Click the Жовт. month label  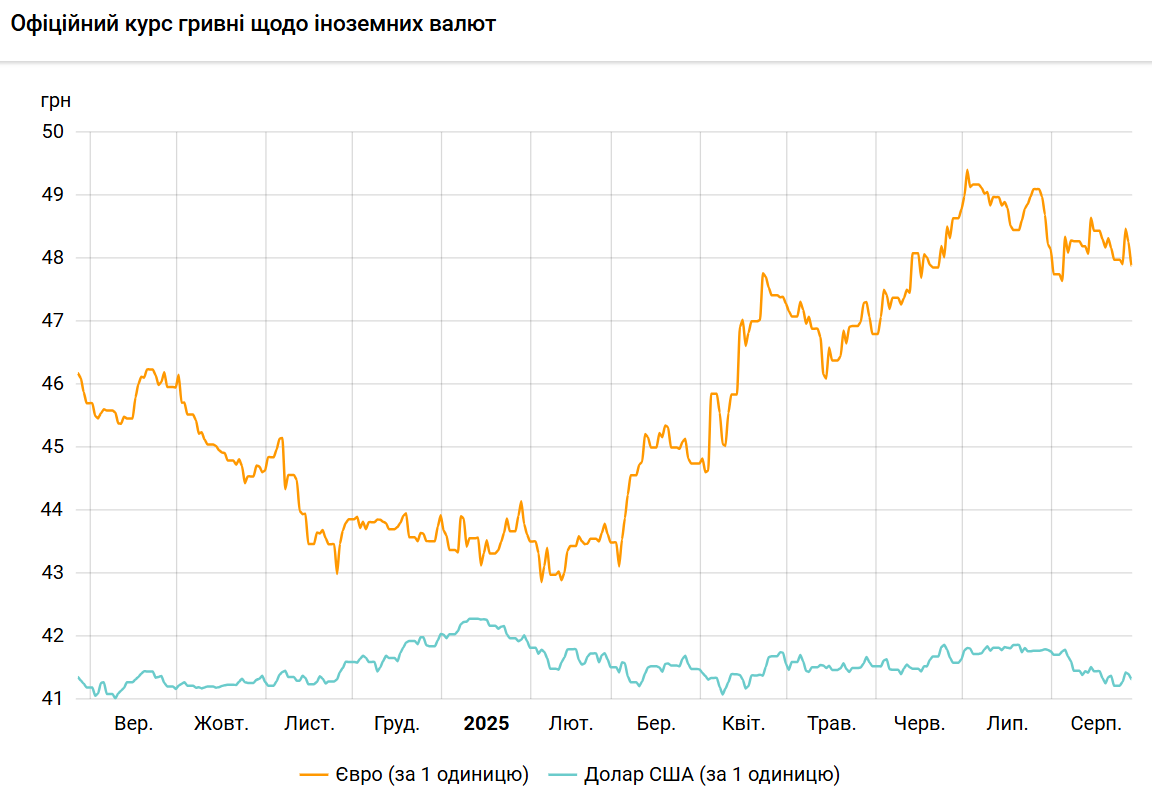coord(221,724)
